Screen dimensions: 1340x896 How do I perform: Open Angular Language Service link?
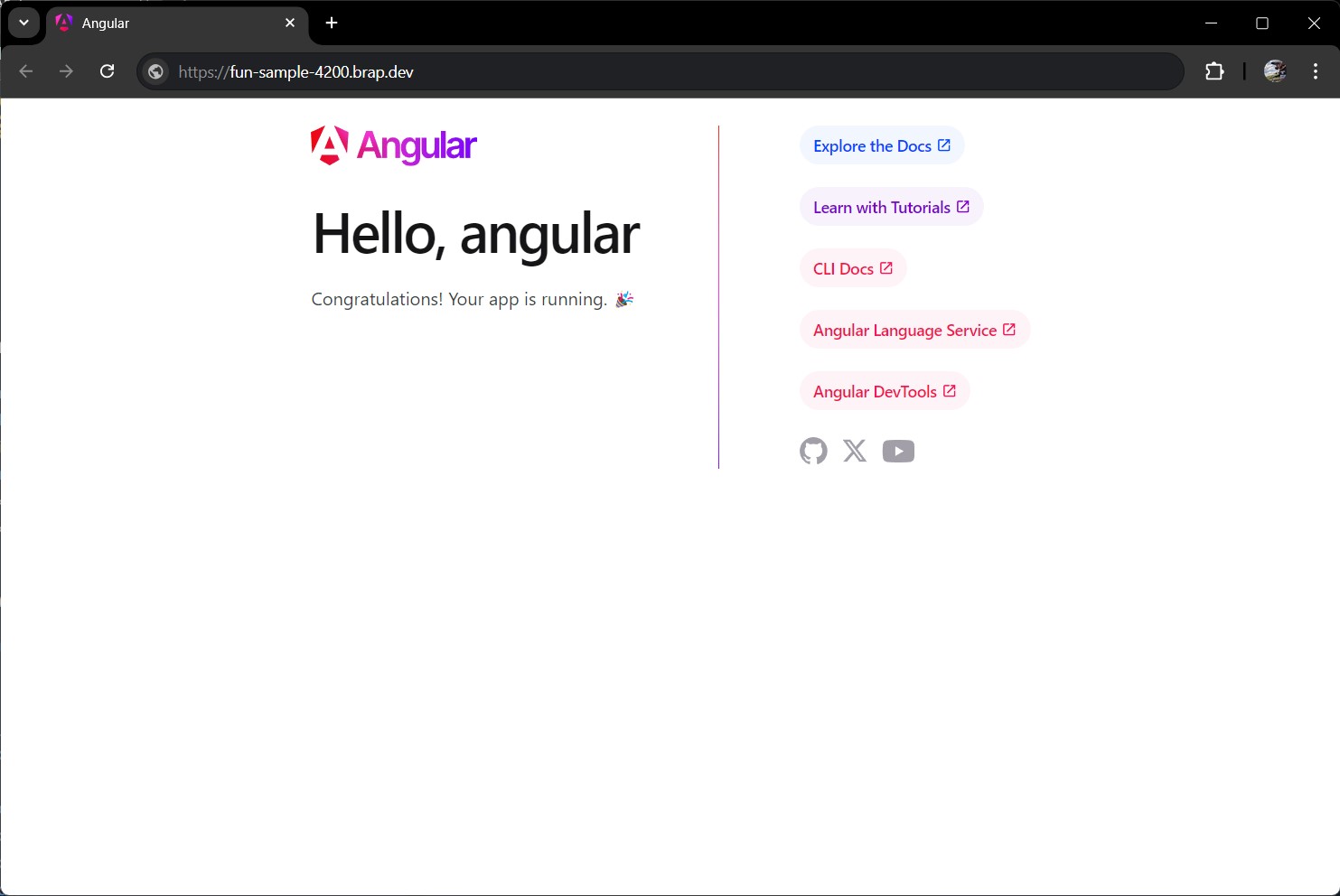(914, 330)
